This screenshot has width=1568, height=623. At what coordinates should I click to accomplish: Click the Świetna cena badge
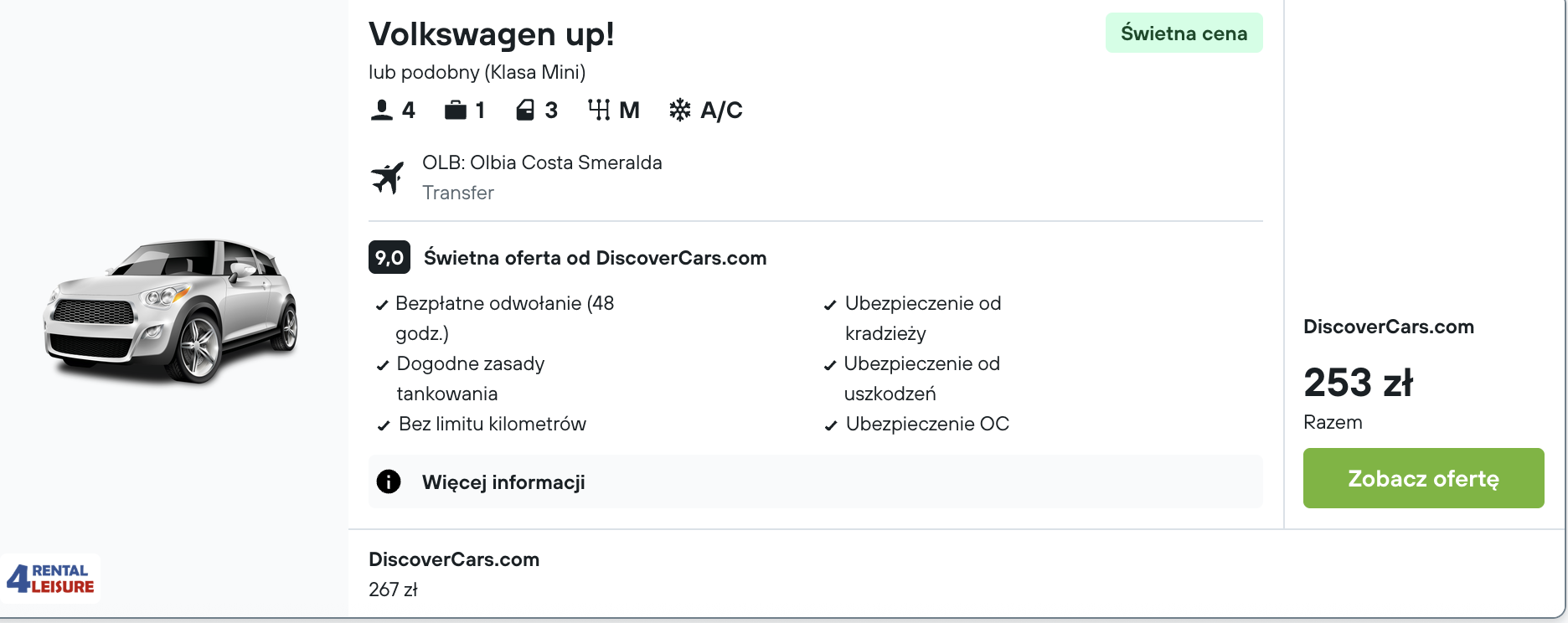1184,33
